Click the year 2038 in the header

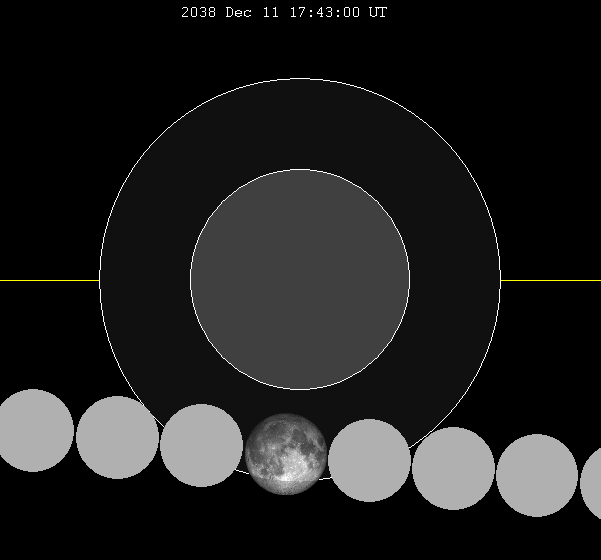click(198, 13)
